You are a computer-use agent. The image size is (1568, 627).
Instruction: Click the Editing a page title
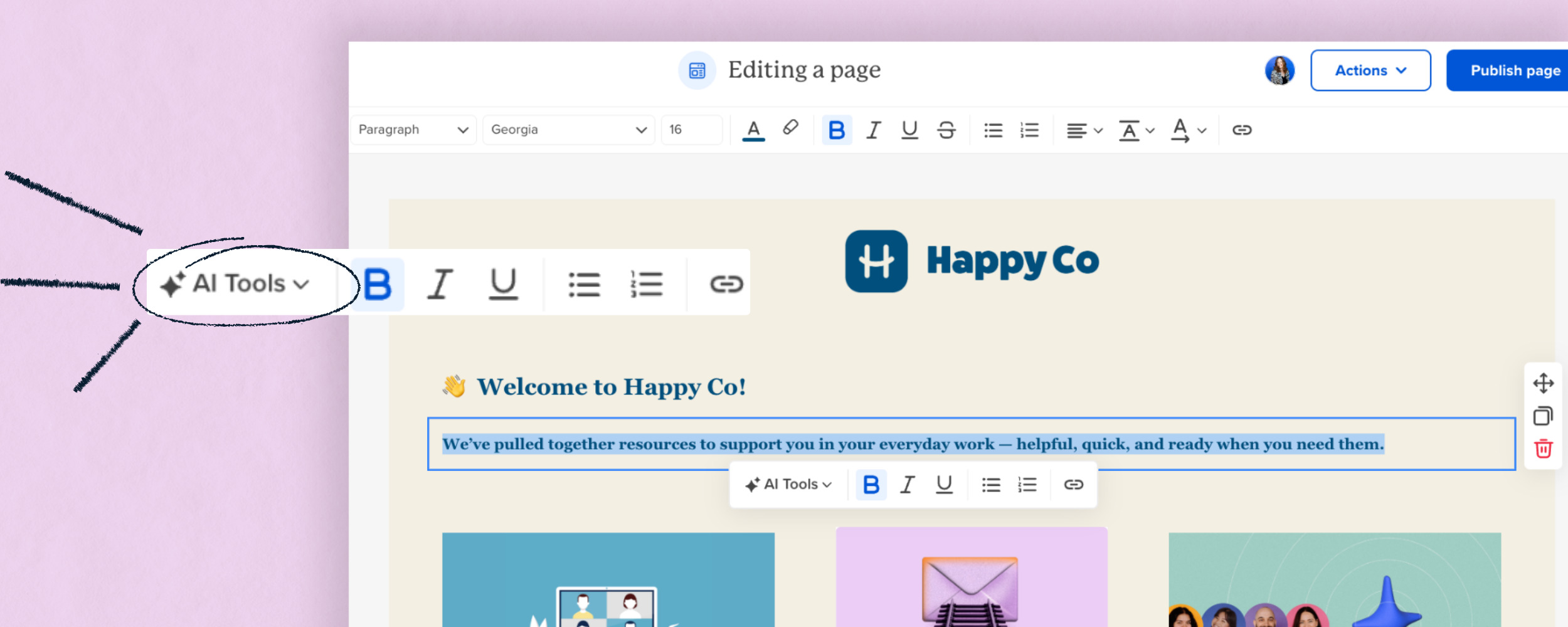[804, 70]
